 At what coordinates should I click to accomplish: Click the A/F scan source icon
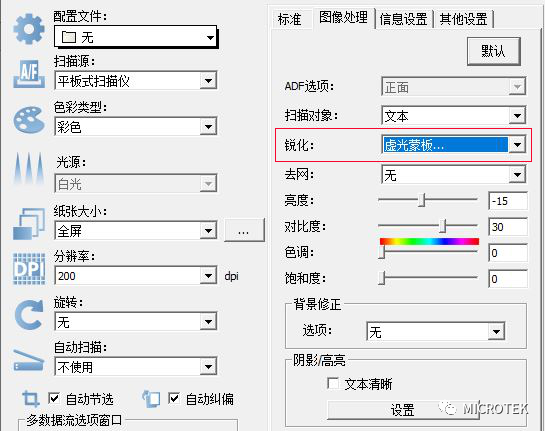click(x=29, y=74)
